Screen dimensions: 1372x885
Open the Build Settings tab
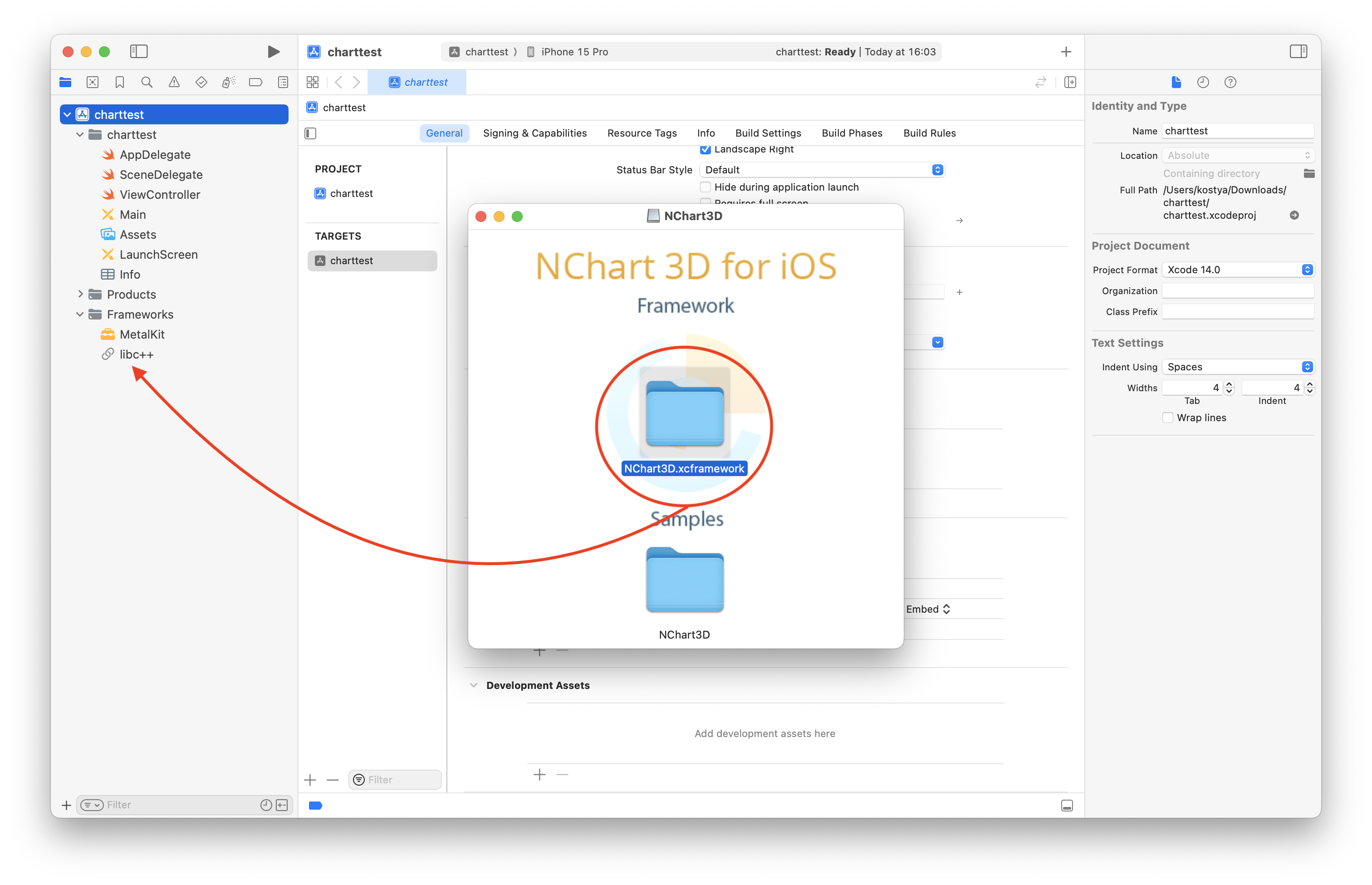768,133
